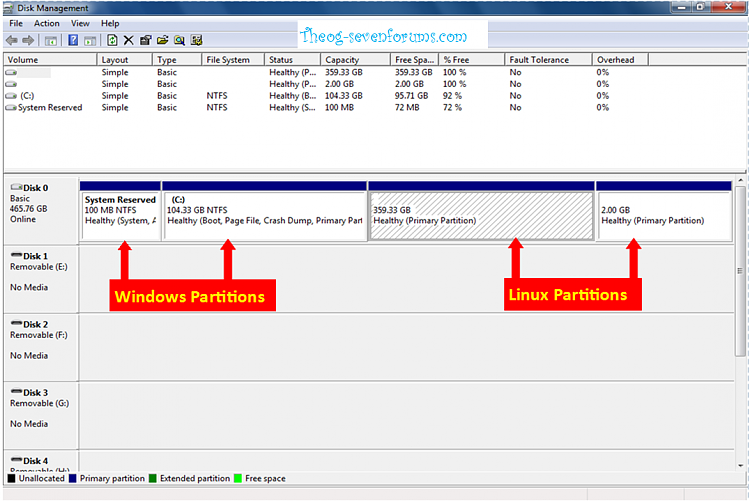Screen dimensions: 750x501
Task: Click scroll down arrow of disk pane scrollbar
Action: coord(740,465)
